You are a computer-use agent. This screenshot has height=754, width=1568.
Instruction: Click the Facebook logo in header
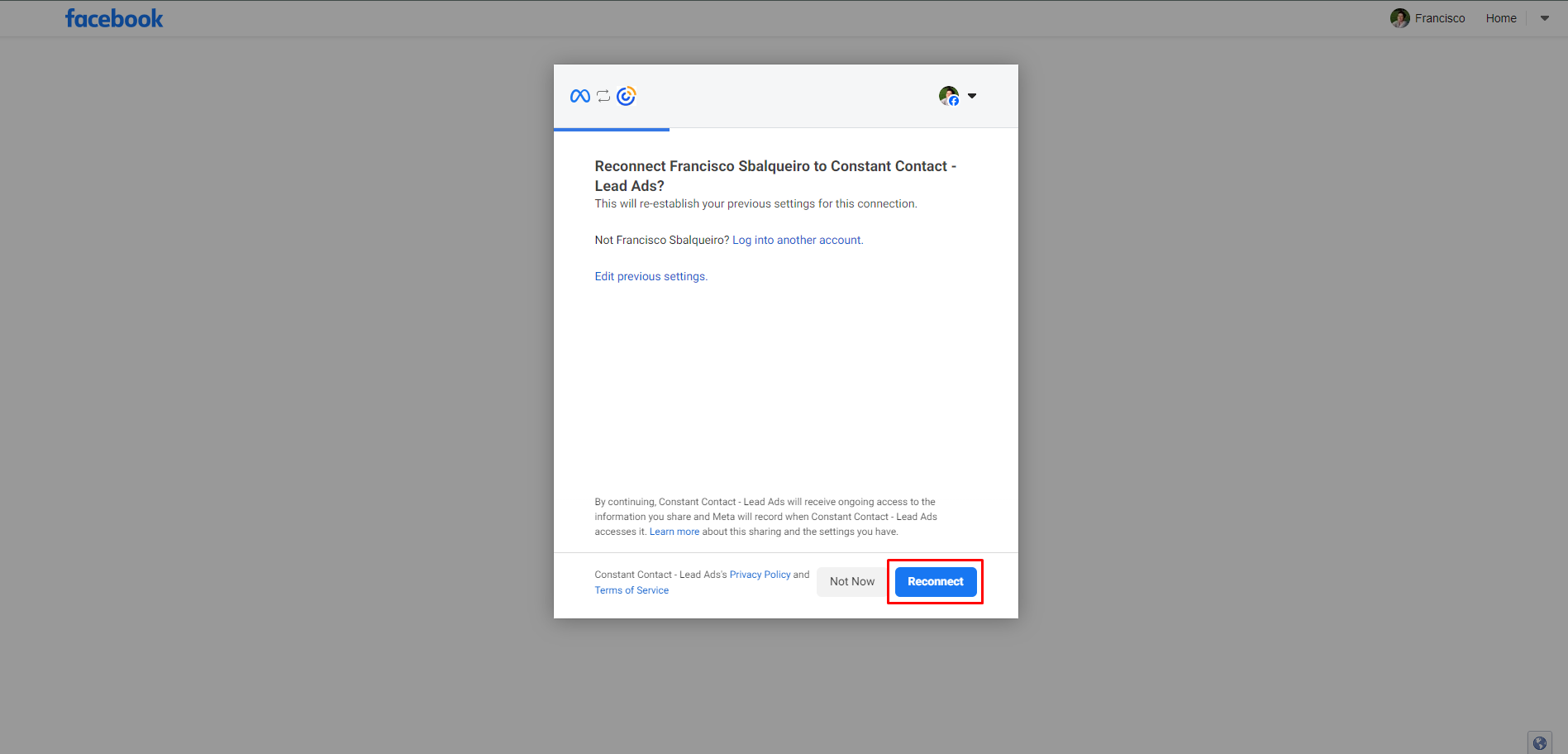pos(114,18)
